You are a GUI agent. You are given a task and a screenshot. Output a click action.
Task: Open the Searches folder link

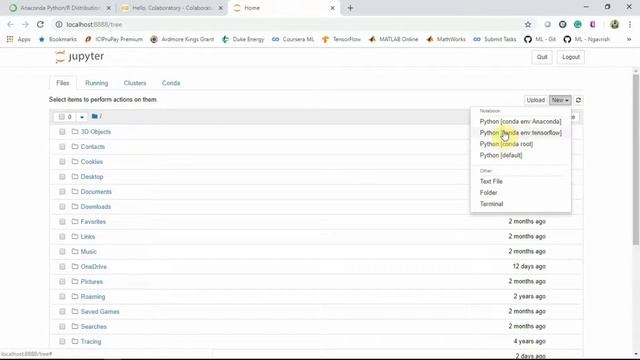coord(93,327)
